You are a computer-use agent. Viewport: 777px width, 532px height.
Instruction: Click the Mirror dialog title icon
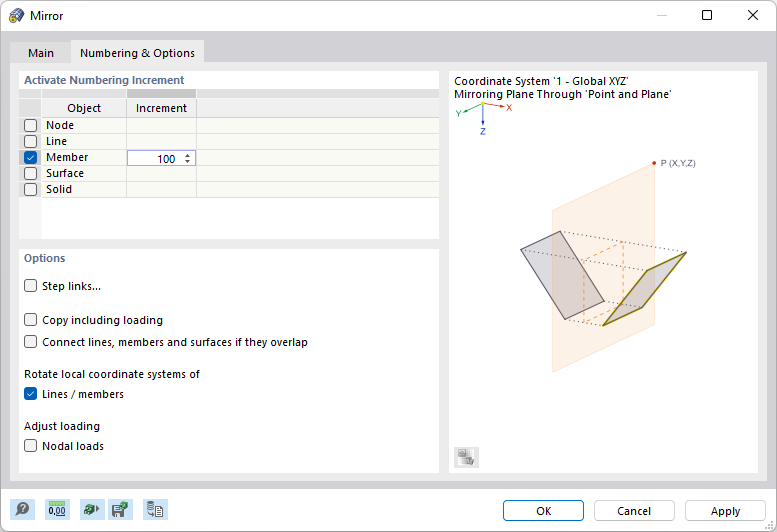pos(17,16)
